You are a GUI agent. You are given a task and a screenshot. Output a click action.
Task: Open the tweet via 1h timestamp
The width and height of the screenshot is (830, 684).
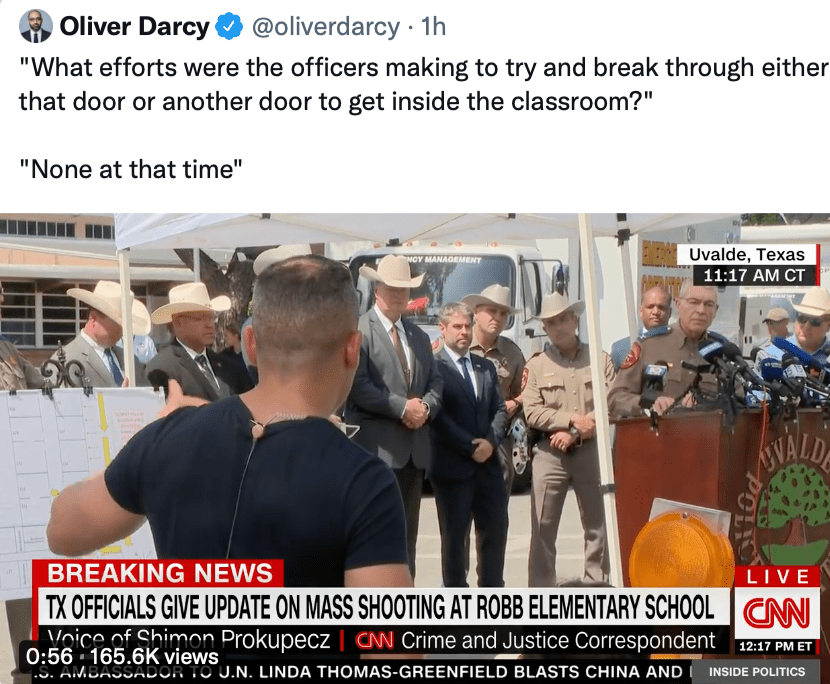[x=433, y=27]
